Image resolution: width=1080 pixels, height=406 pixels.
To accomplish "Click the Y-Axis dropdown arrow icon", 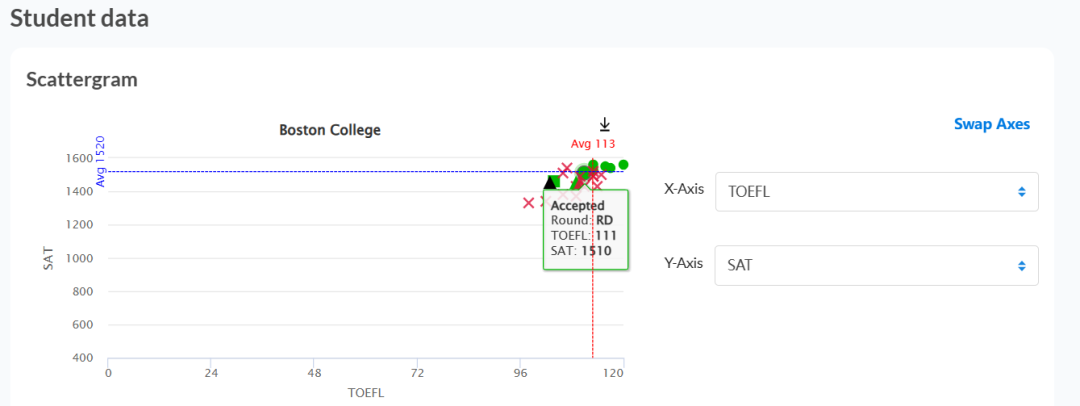I will coord(1021,265).
